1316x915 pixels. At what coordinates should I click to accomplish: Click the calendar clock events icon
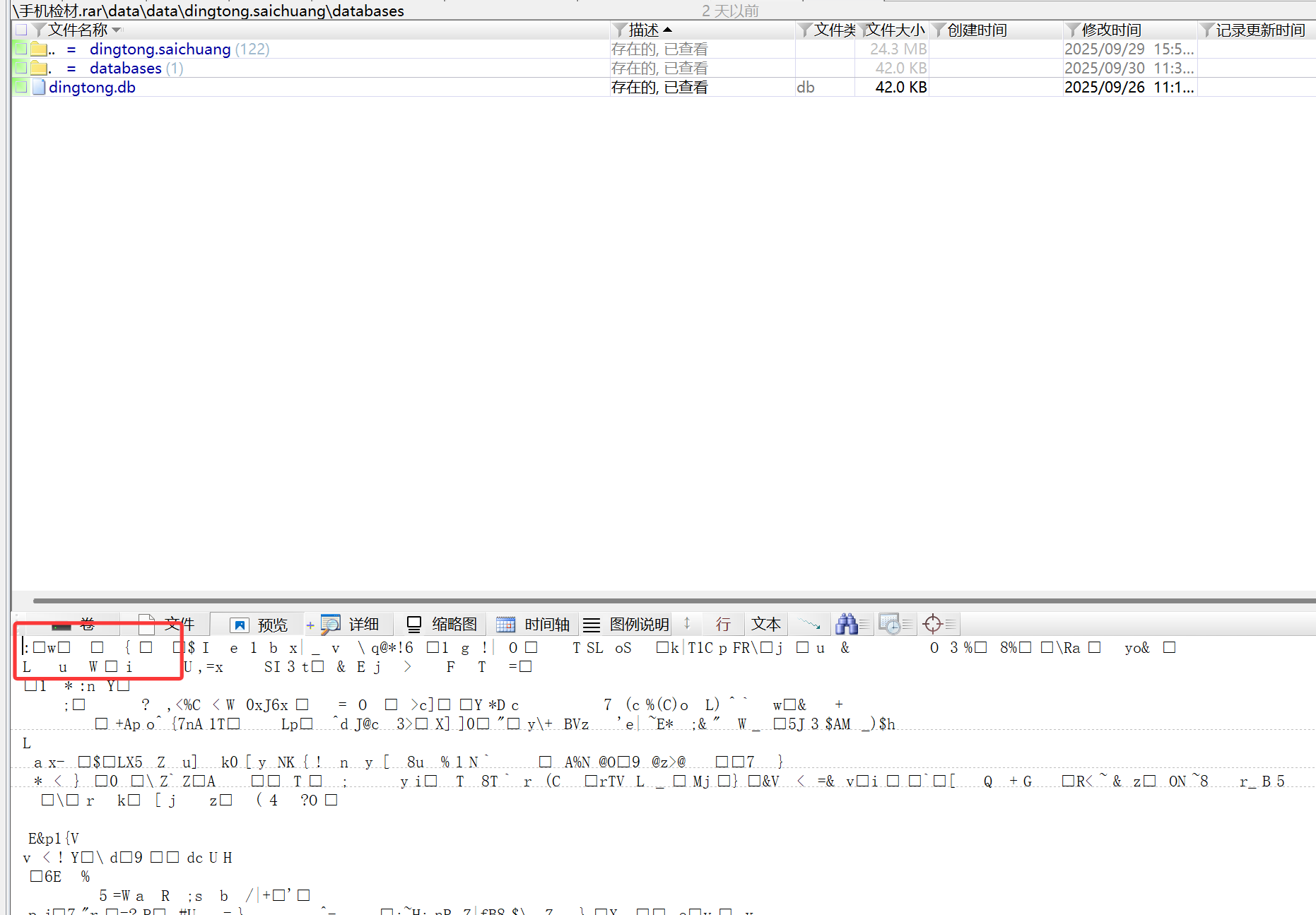pyautogui.click(x=889, y=624)
